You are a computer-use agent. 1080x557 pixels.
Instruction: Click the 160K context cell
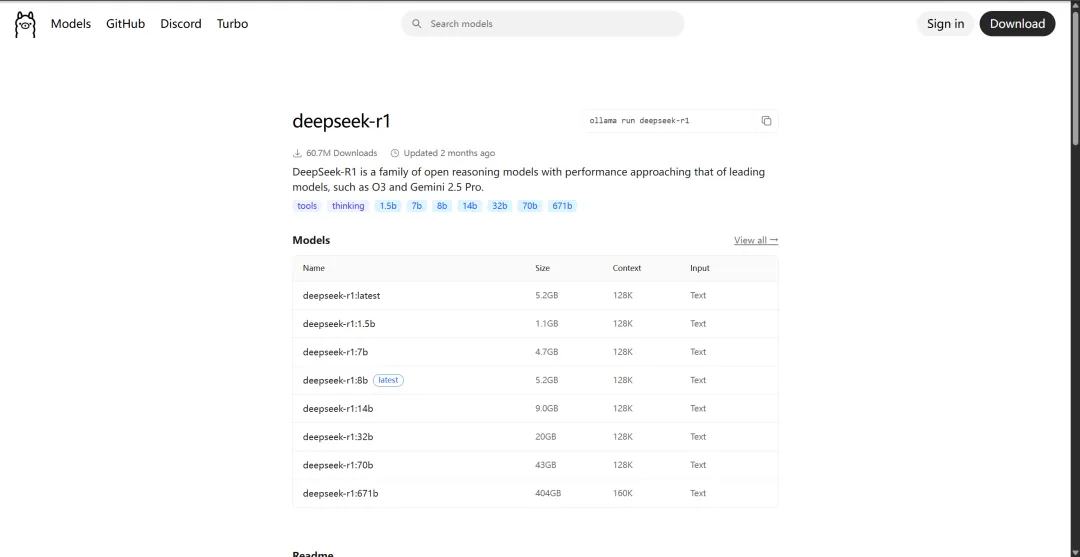623,493
